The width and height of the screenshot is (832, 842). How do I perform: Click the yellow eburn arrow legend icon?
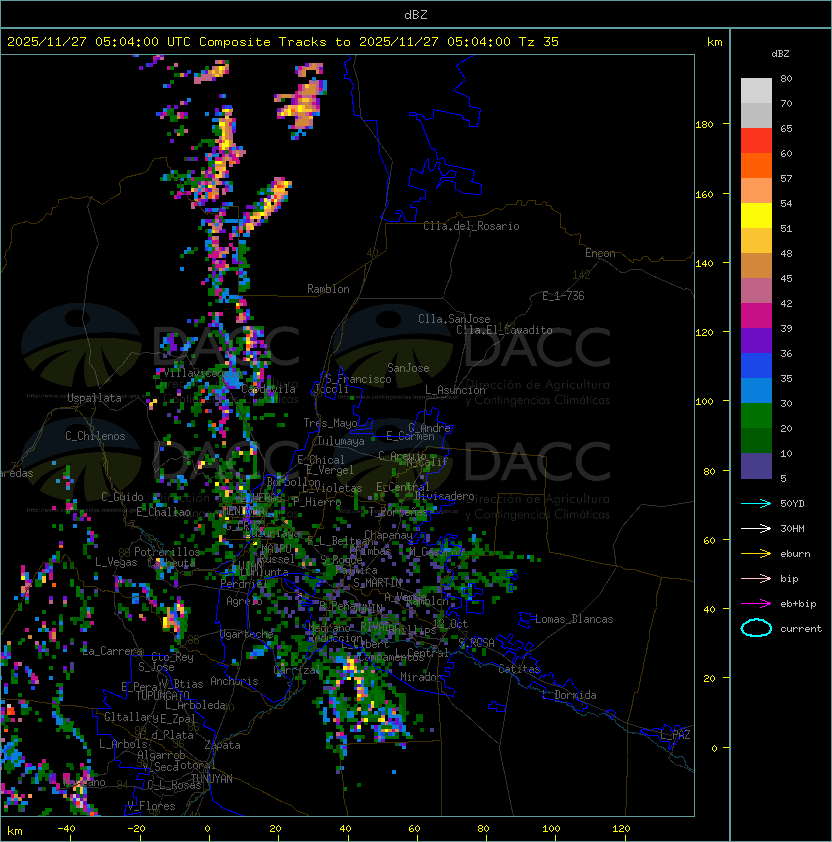(x=756, y=554)
